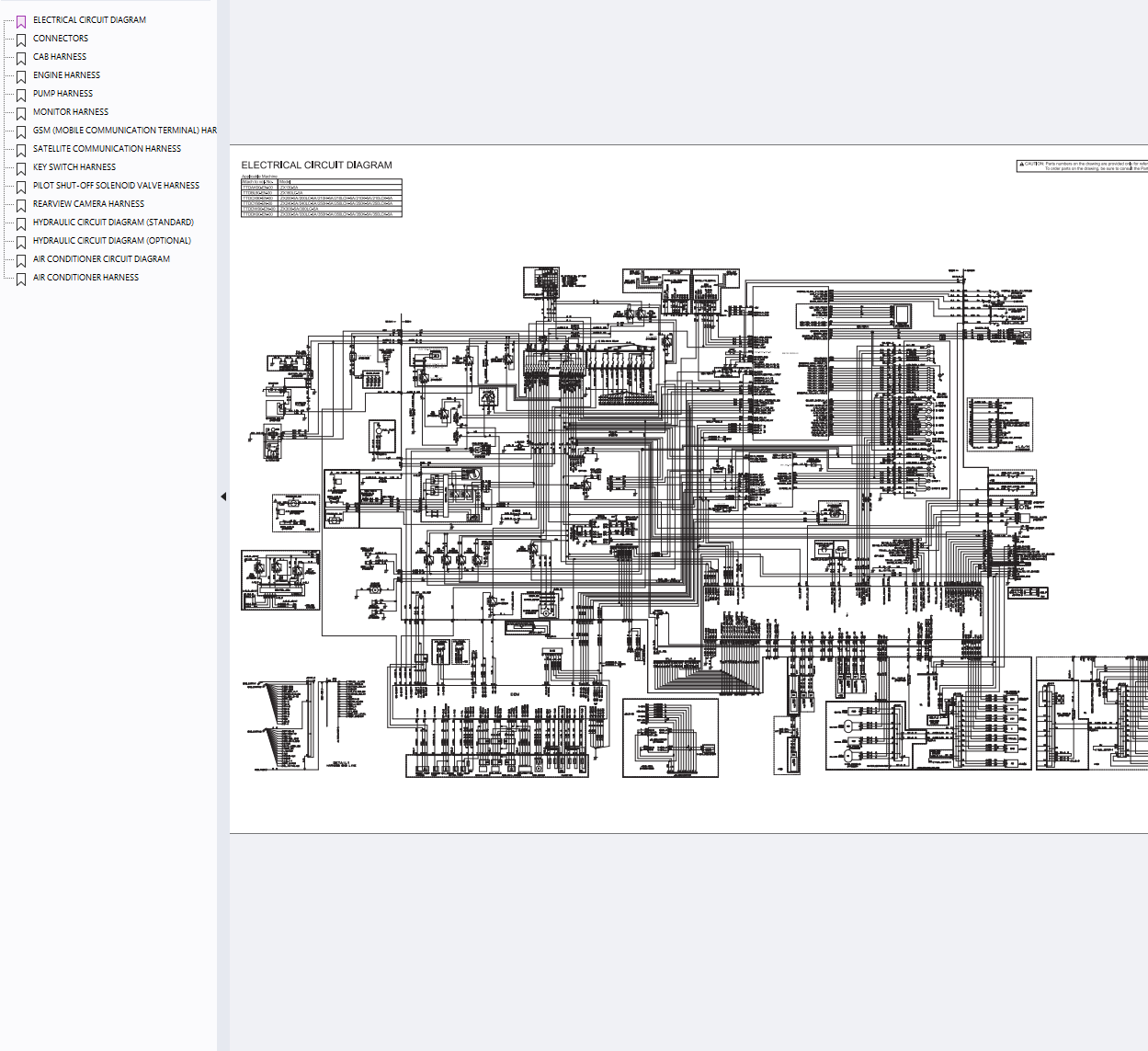Click bookmark icon beside KEY SWITCH HARNESS
Image resolution: width=1148 pixels, height=1051 pixels.
coord(21,168)
